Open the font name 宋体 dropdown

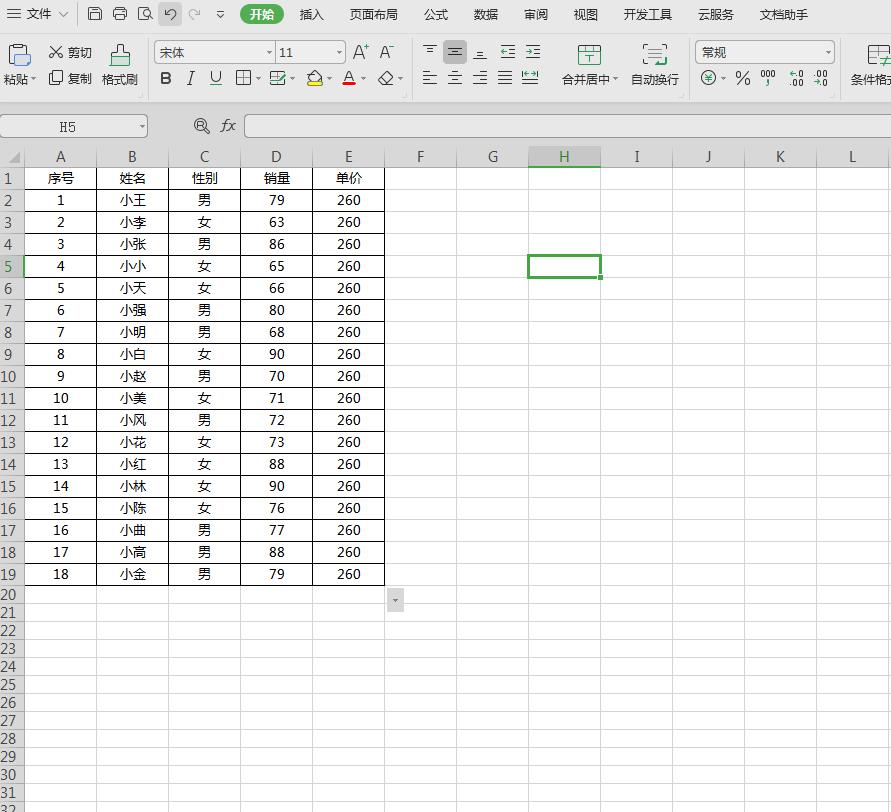(269, 52)
